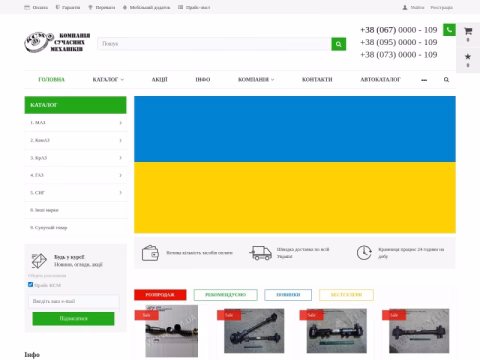
Task: Expand the 3. КрАЗ category arrow
Action: [x=121, y=158]
